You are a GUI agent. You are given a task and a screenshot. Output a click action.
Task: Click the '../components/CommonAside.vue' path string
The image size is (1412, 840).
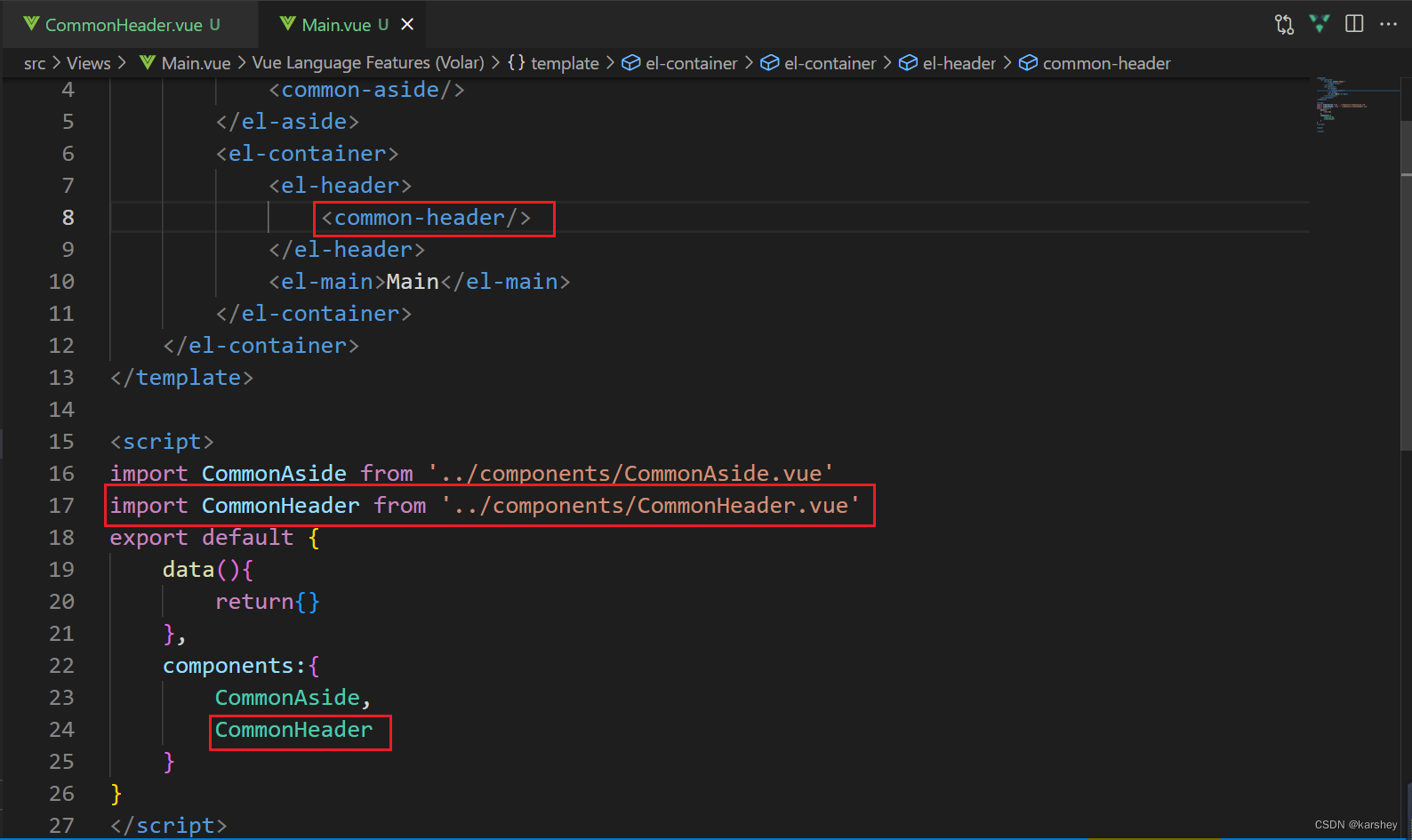click(x=630, y=474)
